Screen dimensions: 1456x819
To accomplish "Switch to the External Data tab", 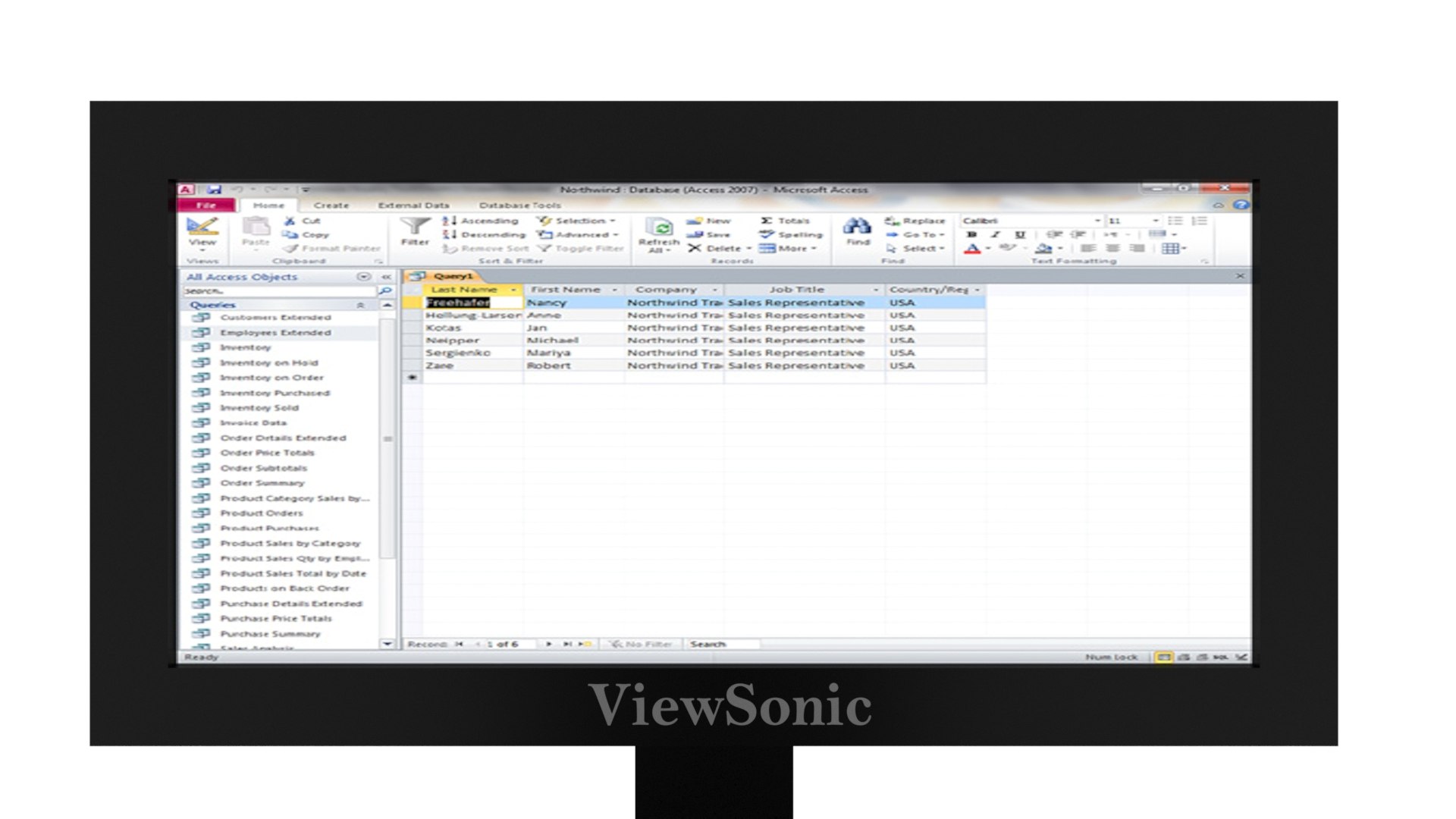I will pos(413,206).
